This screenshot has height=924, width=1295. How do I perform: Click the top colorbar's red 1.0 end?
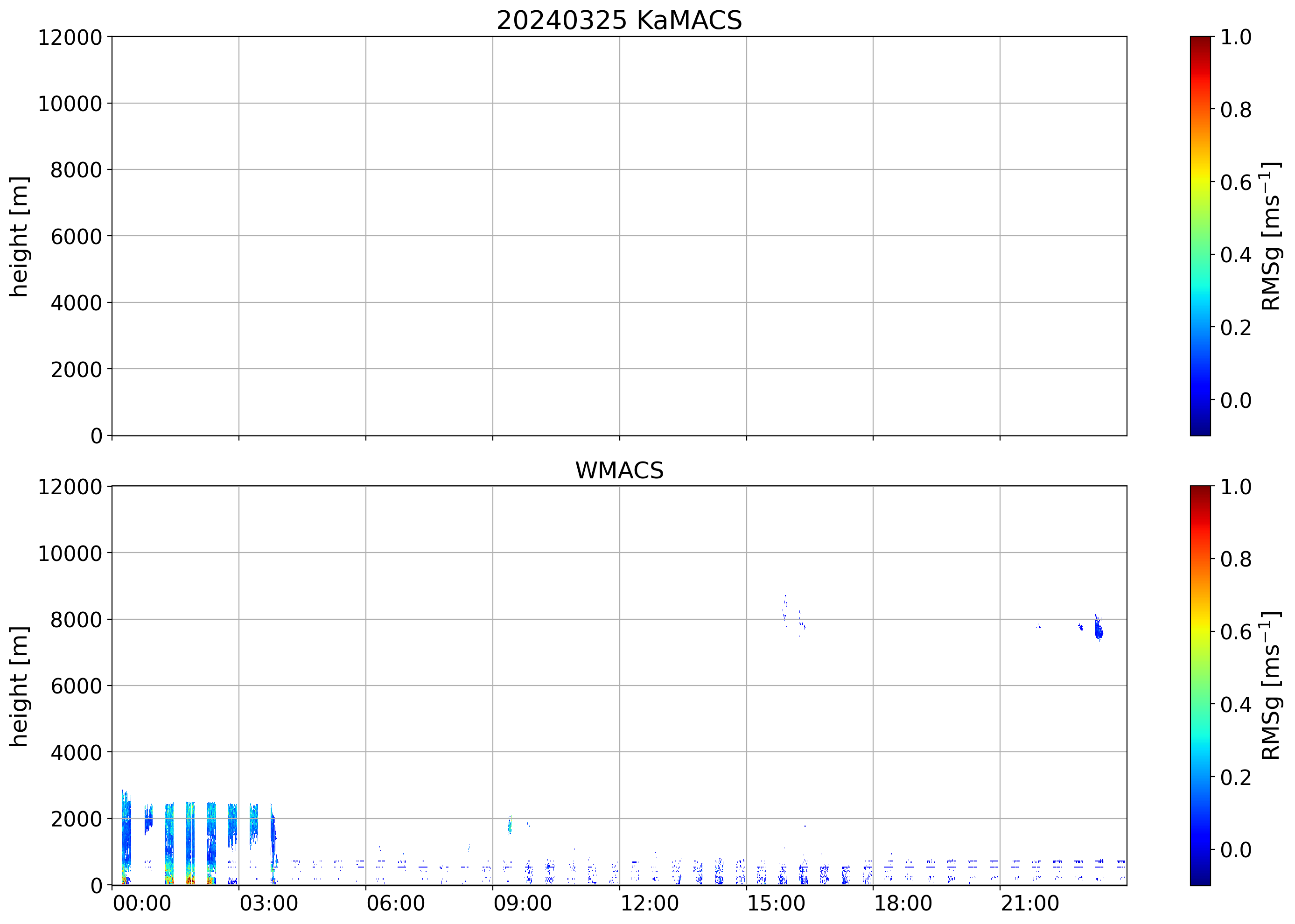[x=1200, y=41]
